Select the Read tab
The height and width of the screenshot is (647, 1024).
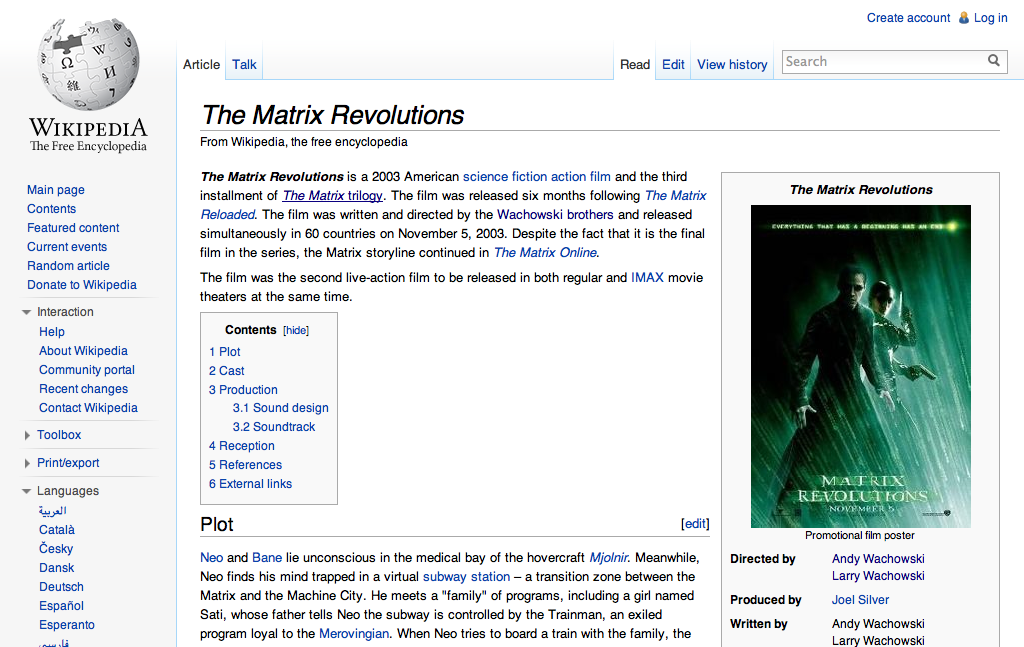point(635,65)
